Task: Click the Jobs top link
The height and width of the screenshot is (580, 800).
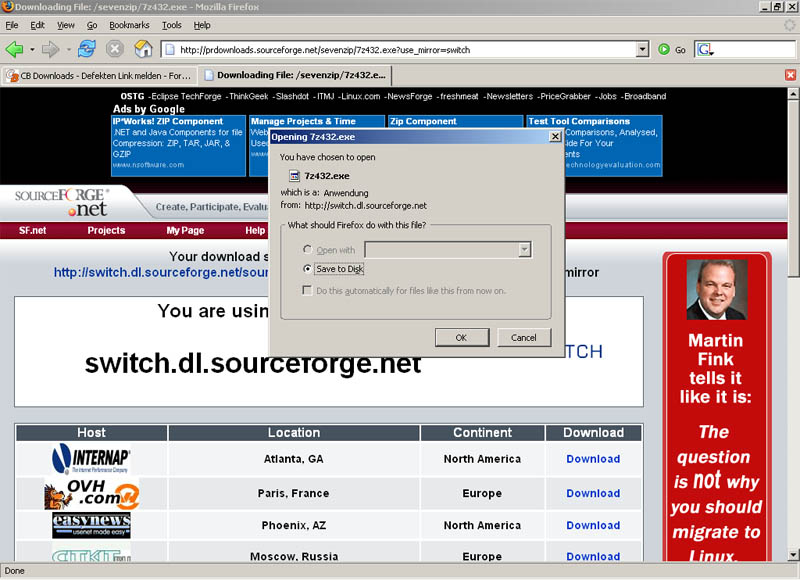Action: (607, 96)
